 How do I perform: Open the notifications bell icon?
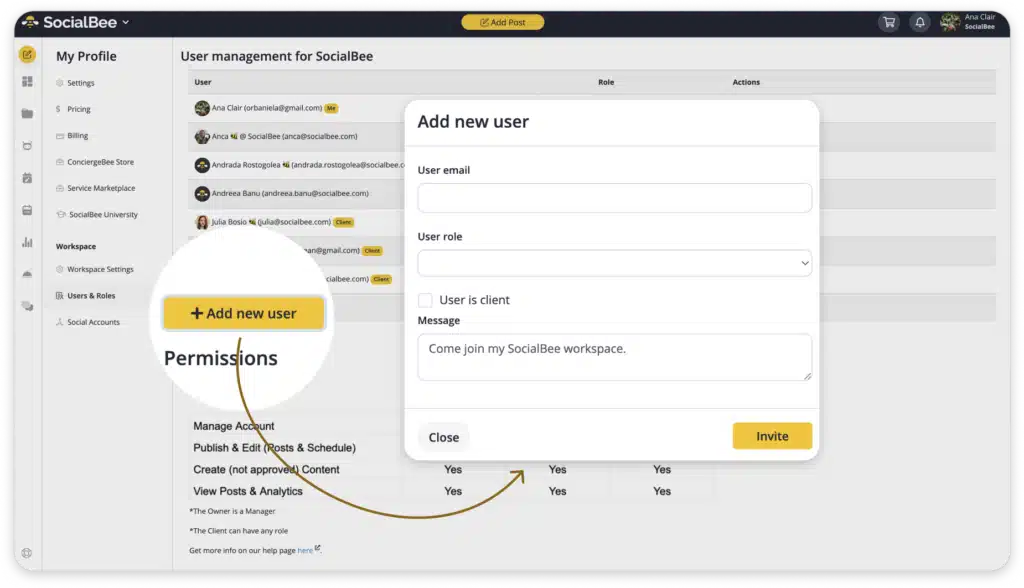[x=920, y=22]
